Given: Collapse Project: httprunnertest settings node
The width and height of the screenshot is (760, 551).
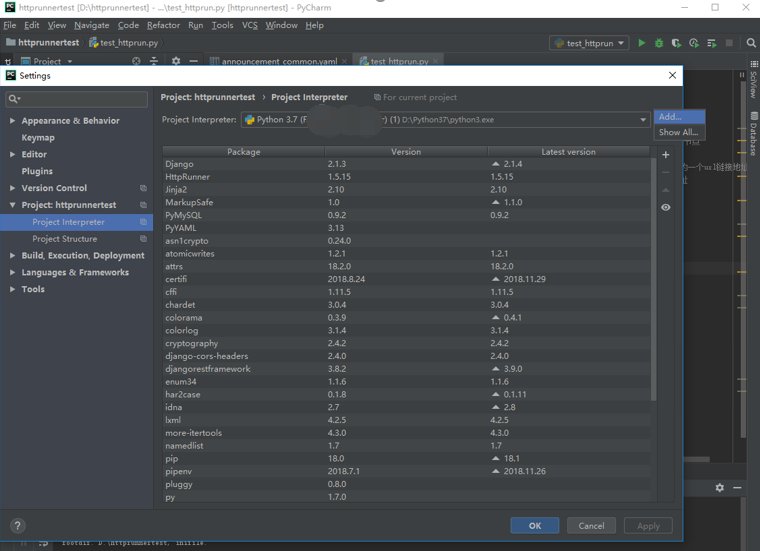Looking at the screenshot, I should pyautogui.click(x=13, y=205).
